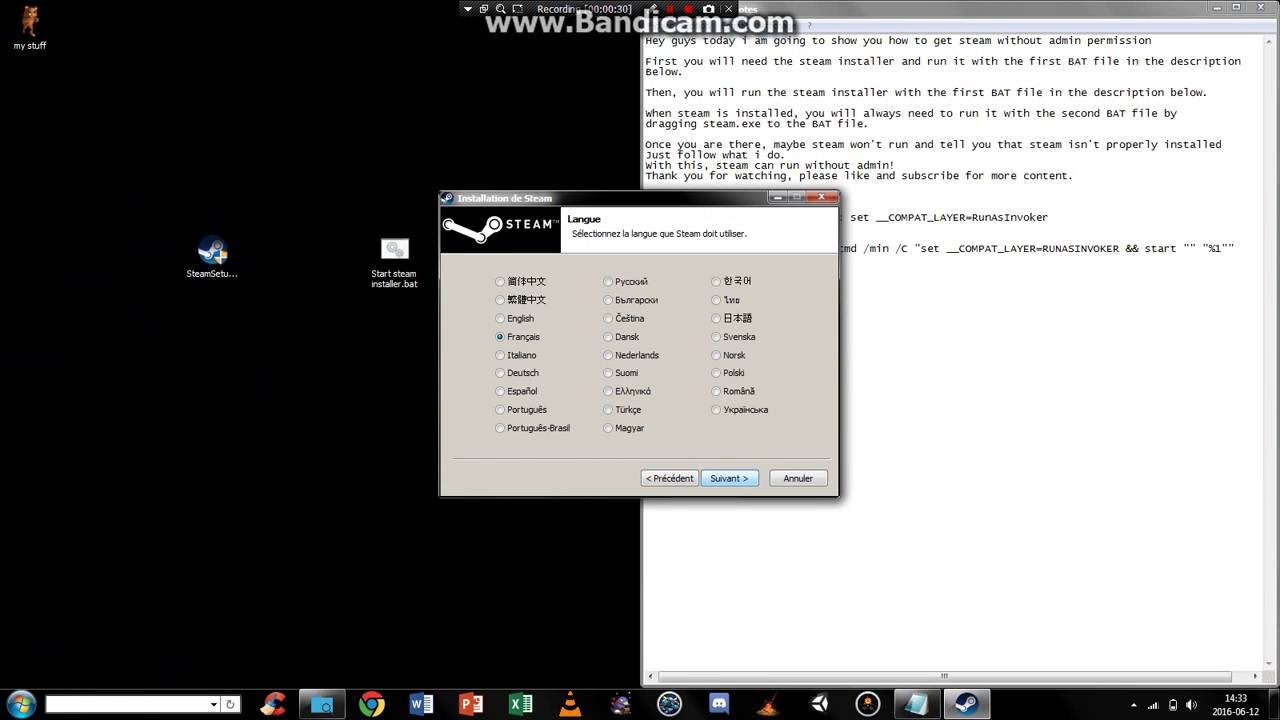This screenshot has height=720, width=1280.
Task: Open the taskbar clock showing 14:33
Action: [1236, 704]
